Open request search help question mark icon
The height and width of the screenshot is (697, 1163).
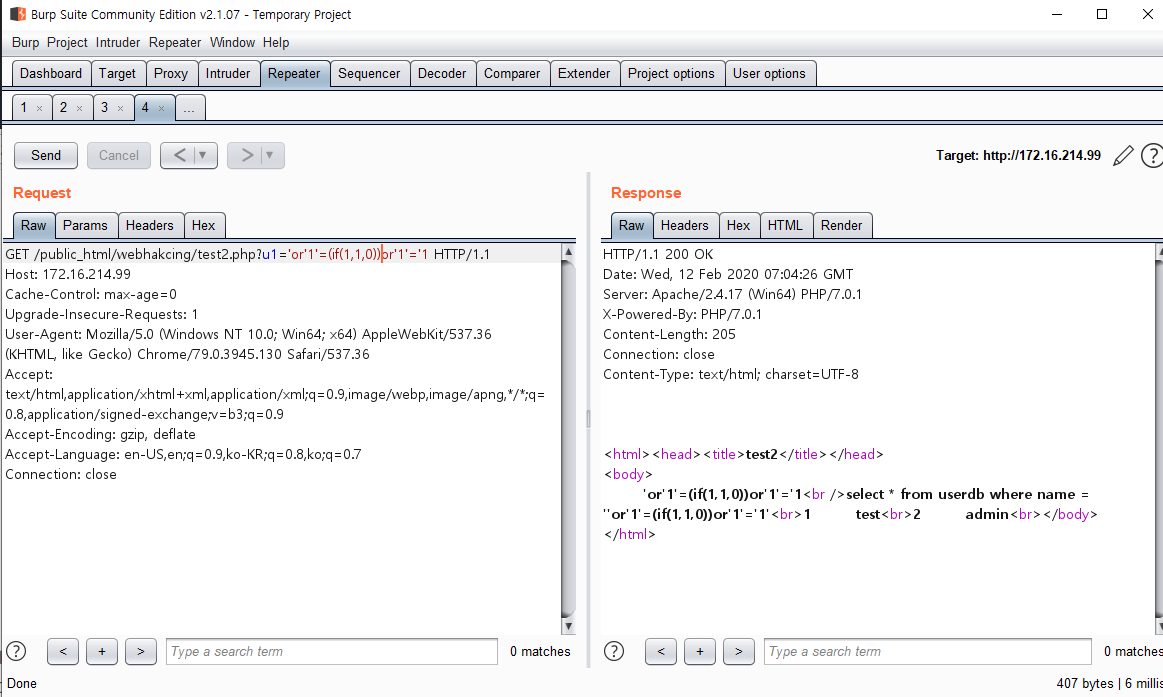(16, 651)
